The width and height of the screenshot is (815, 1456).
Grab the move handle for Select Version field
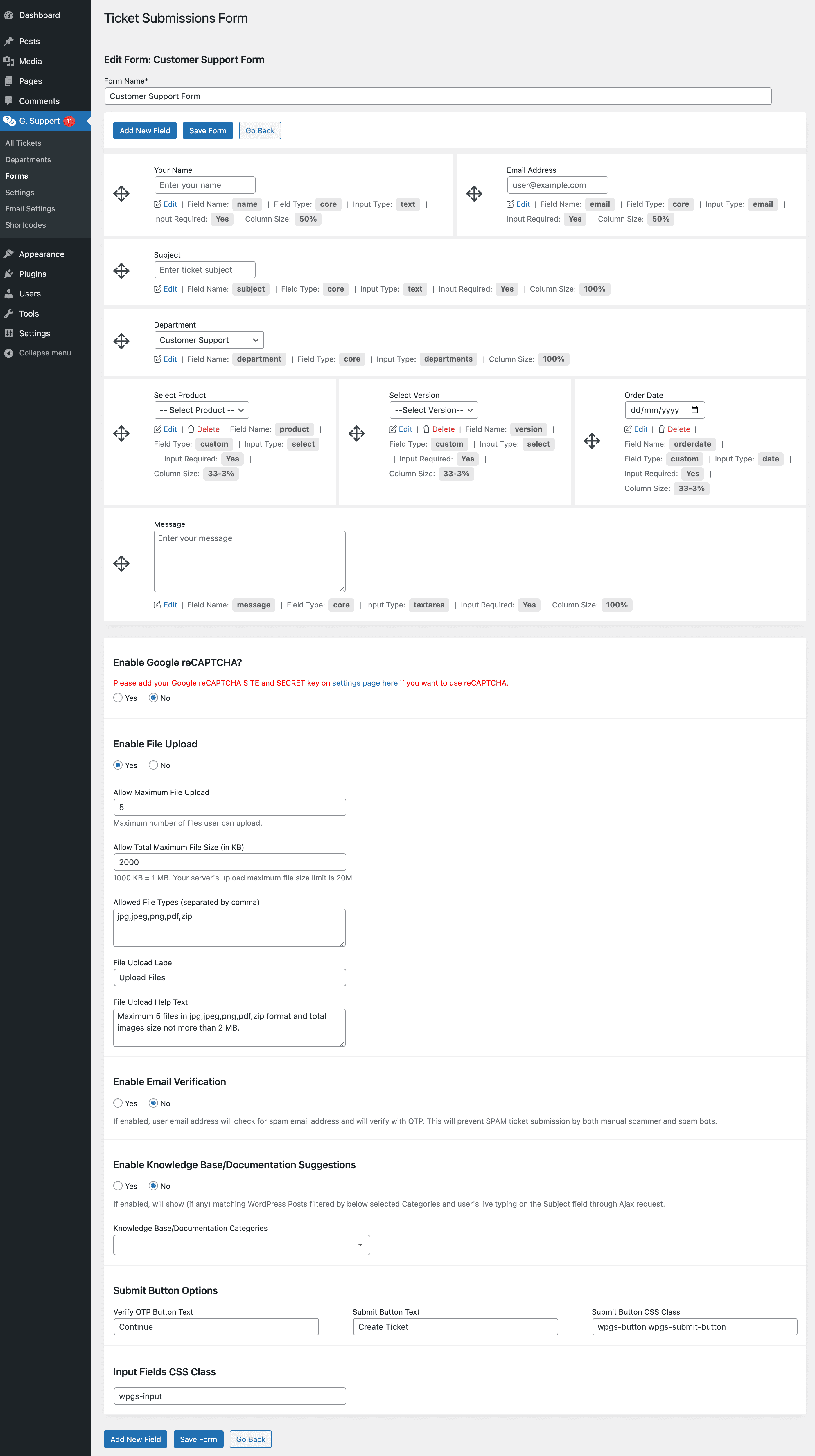click(x=357, y=434)
